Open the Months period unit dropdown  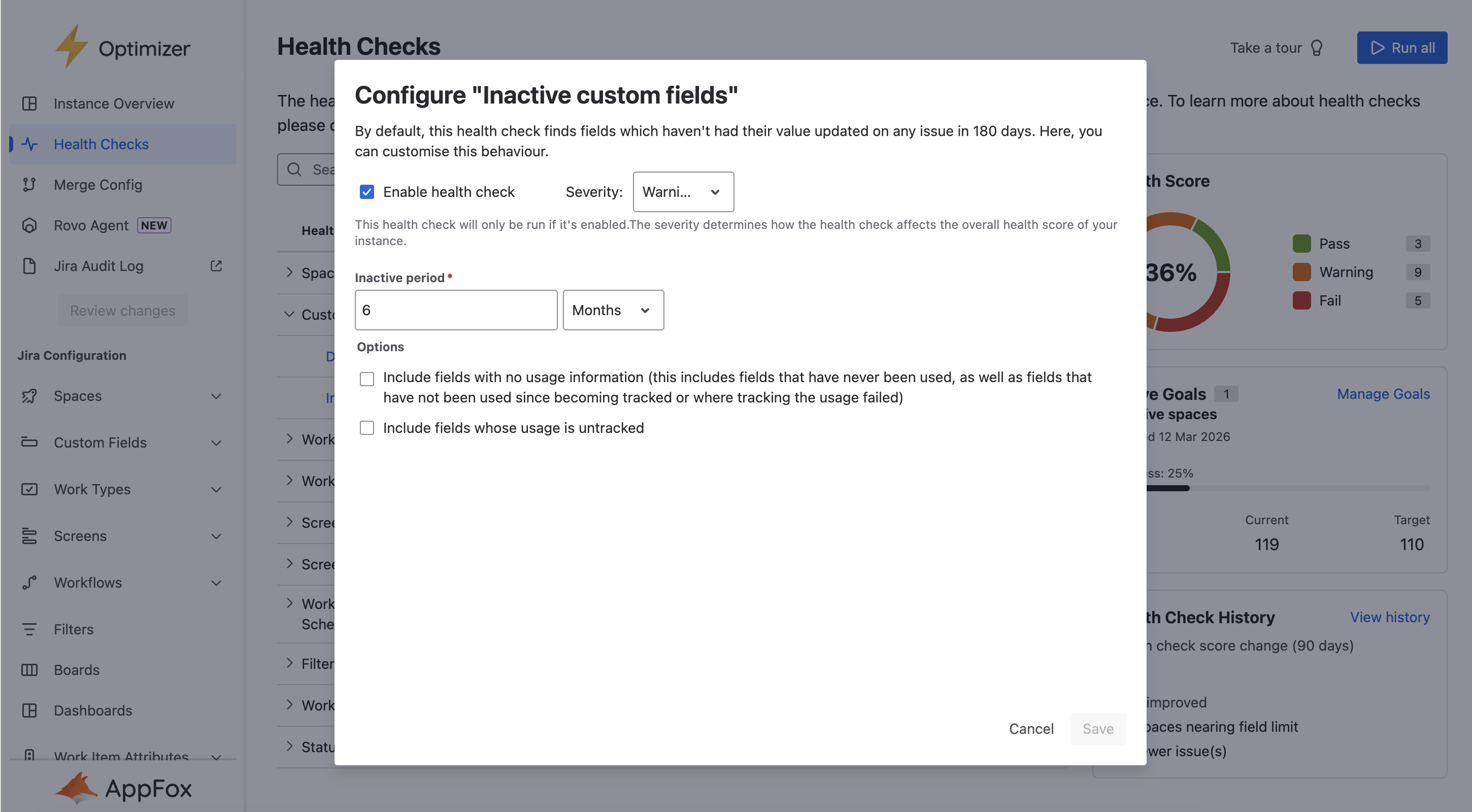click(x=613, y=310)
